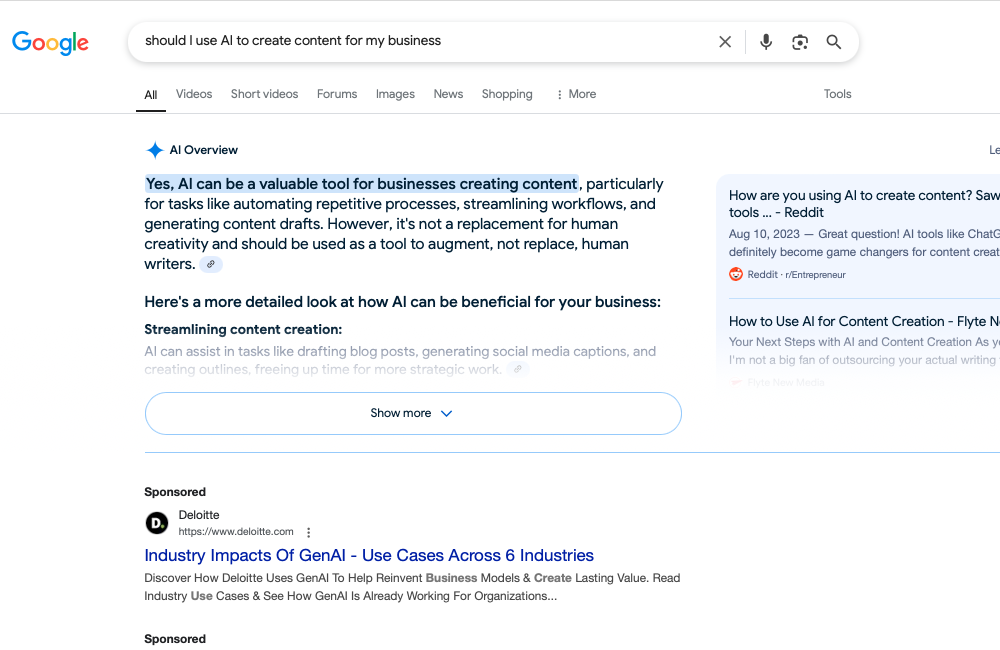Go to the Images tab
1000x650 pixels.
coord(395,94)
